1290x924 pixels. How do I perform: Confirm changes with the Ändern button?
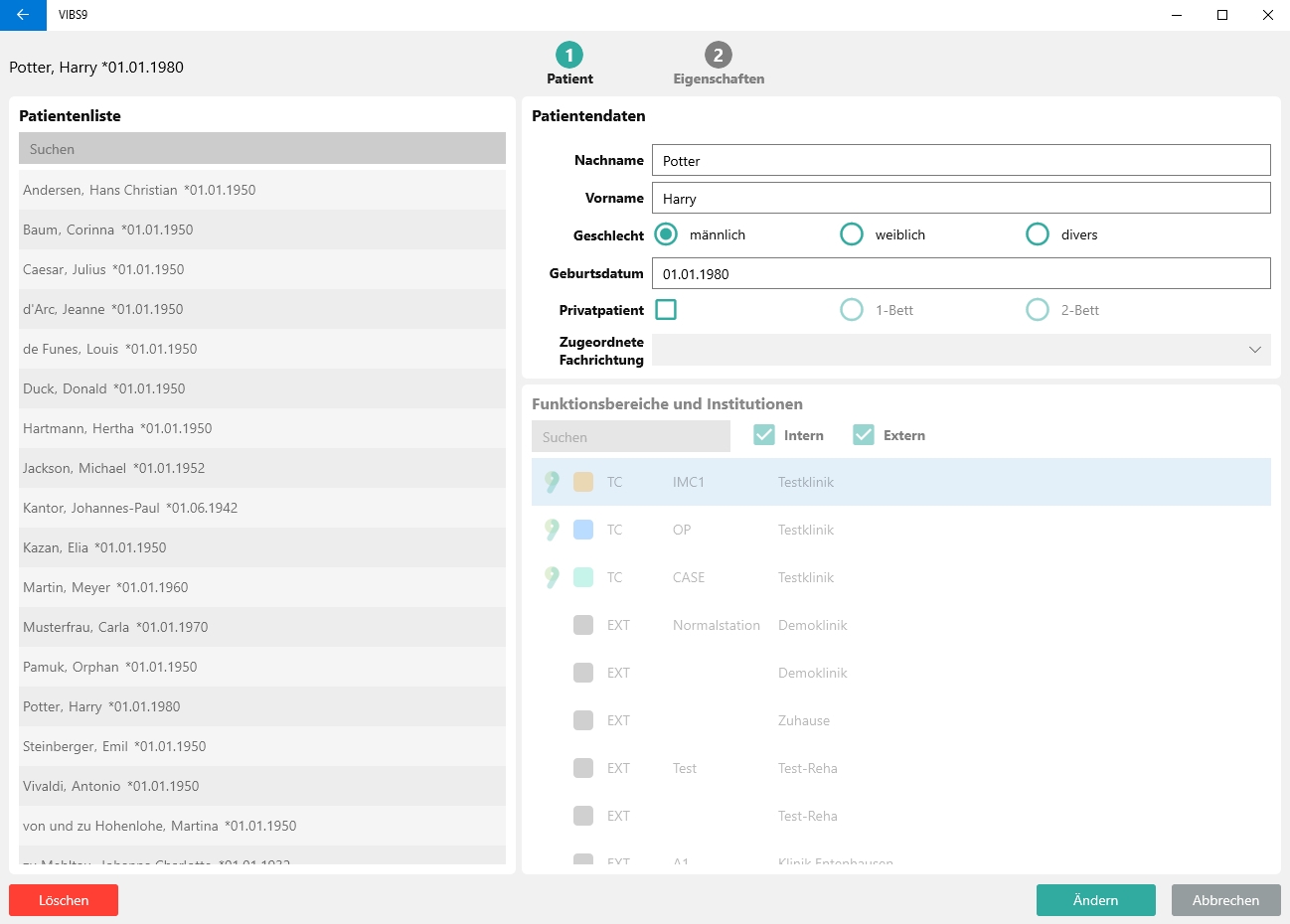point(1096,900)
